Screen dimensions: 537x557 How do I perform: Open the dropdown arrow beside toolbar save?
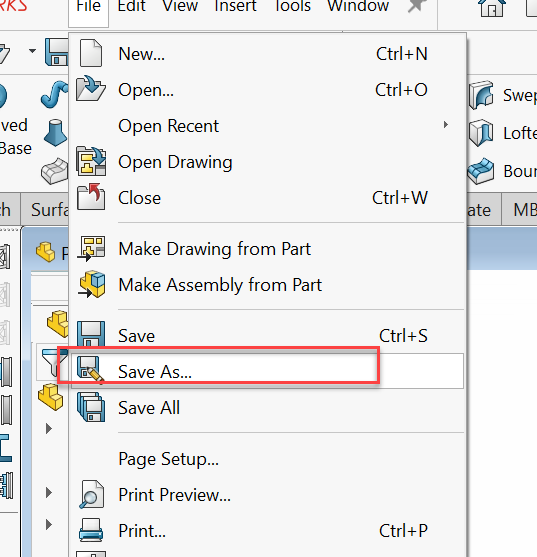pyautogui.click(x=32, y=51)
